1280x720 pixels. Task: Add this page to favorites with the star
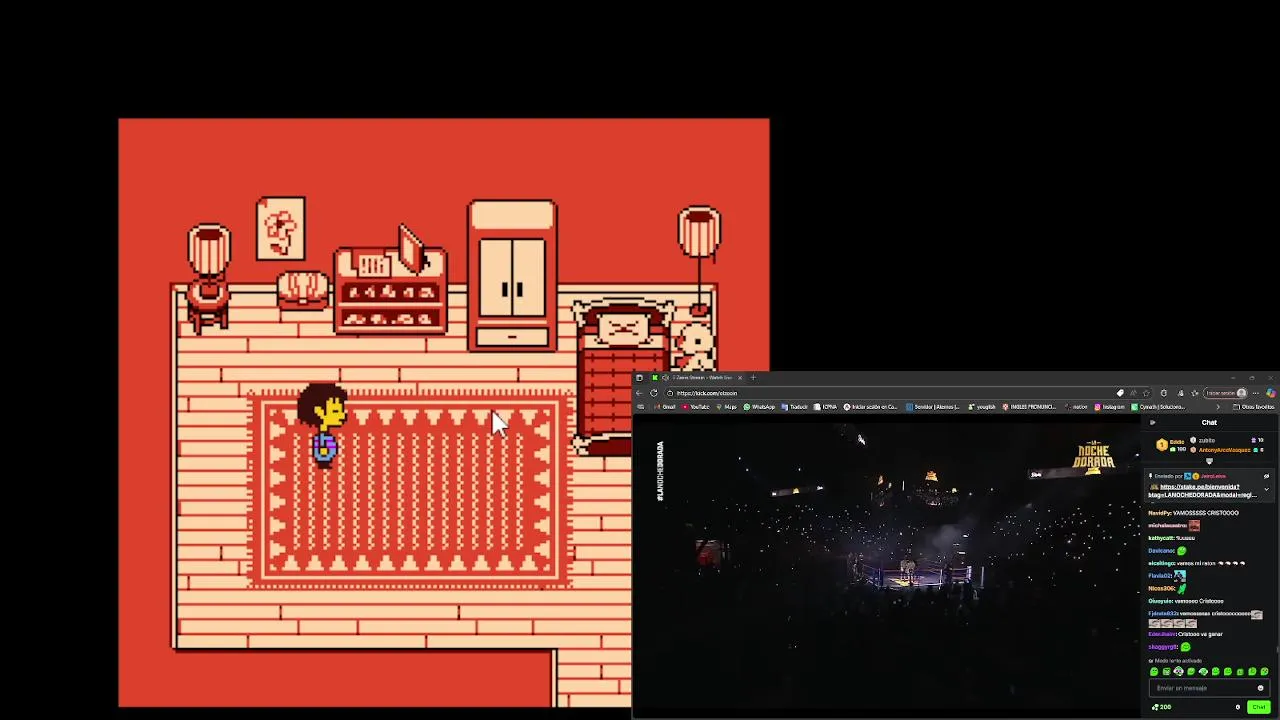pyautogui.click(x=1146, y=393)
